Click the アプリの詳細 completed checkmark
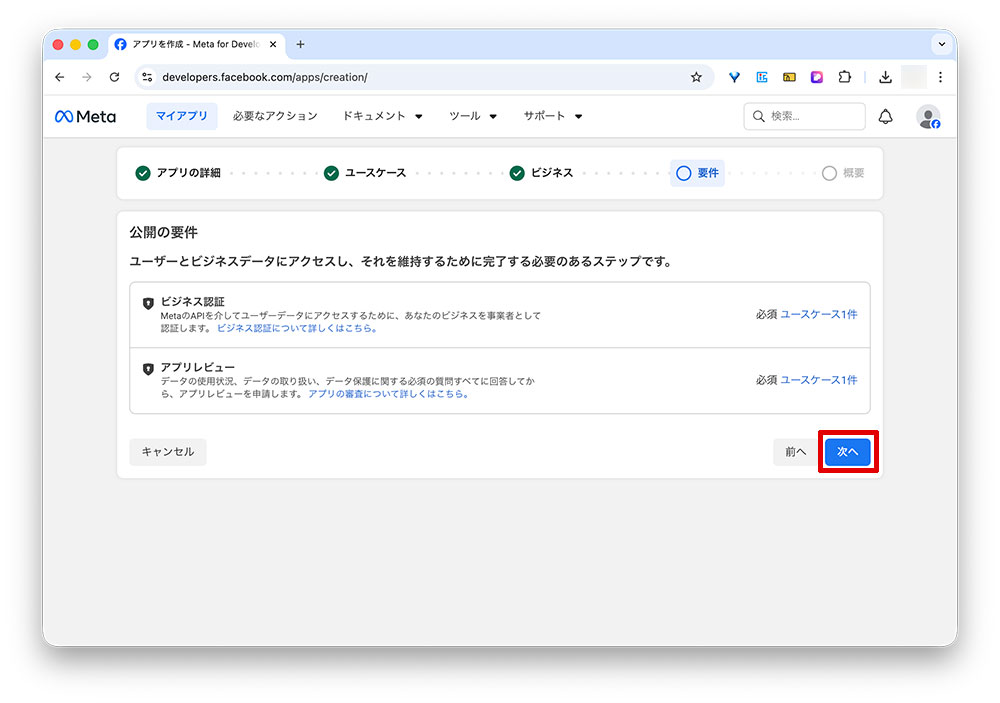 point(142,172)
